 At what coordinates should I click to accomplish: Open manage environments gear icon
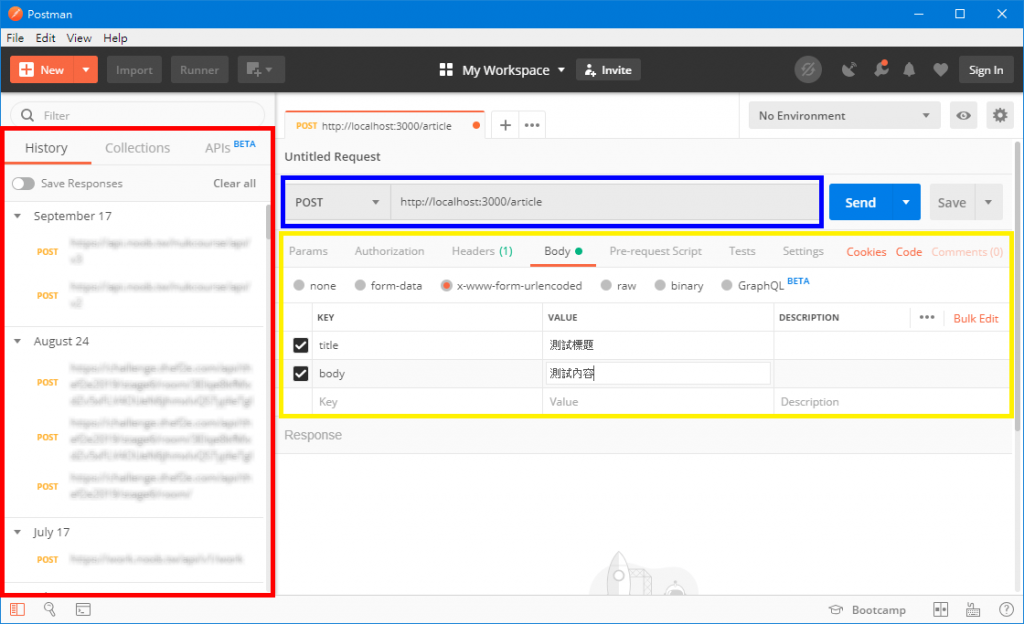(1000, 116)
